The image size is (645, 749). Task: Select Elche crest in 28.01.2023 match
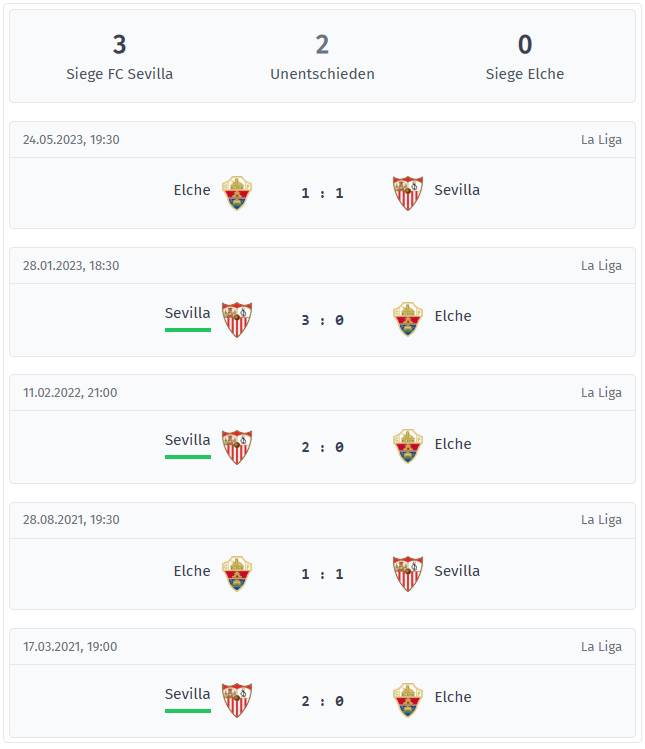click(x=408, y=320)
